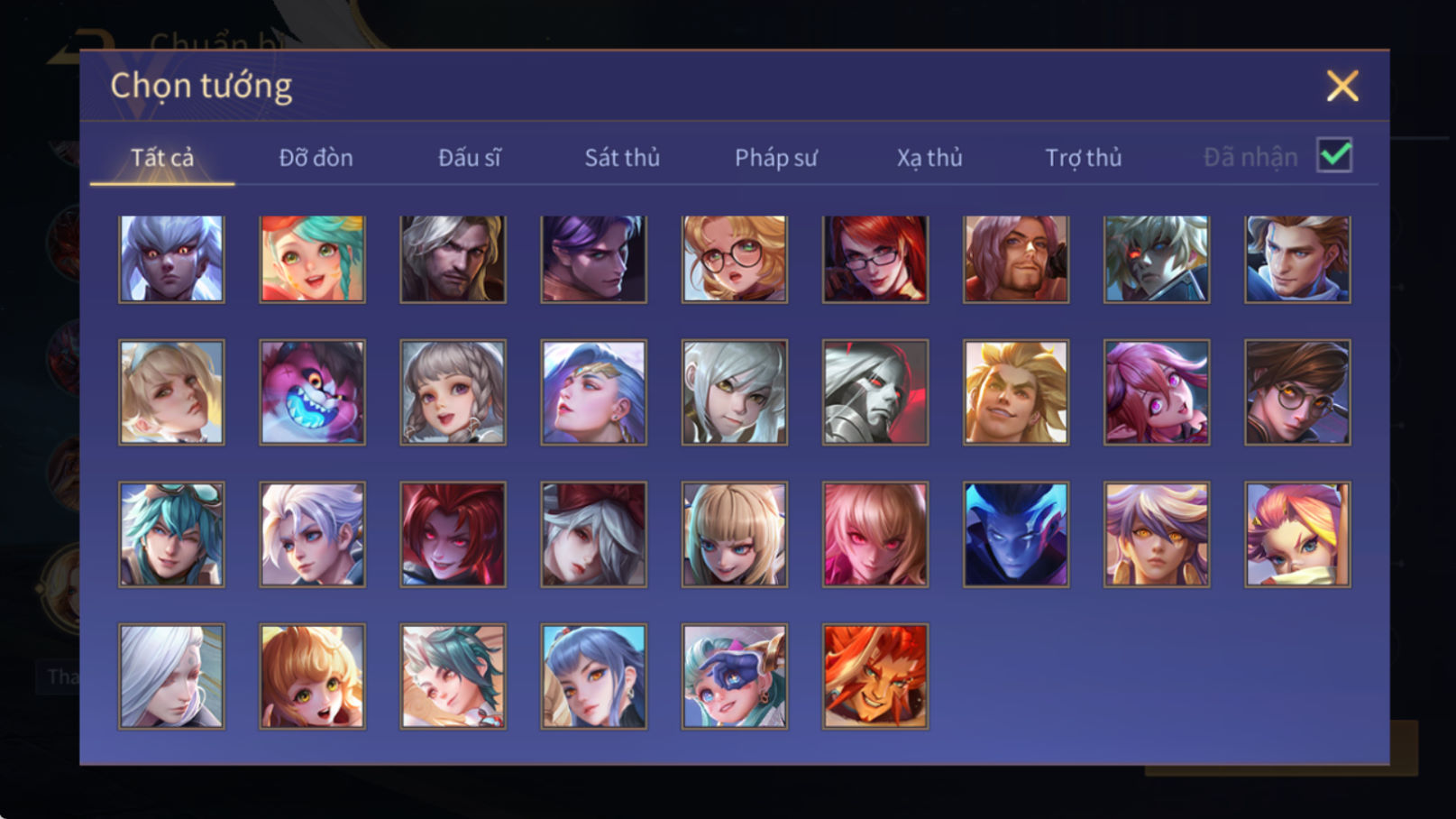This screenshot has width=1456, height=819.
Task: Select the green-haired girl with orange hat
Action: coord(312,259)
